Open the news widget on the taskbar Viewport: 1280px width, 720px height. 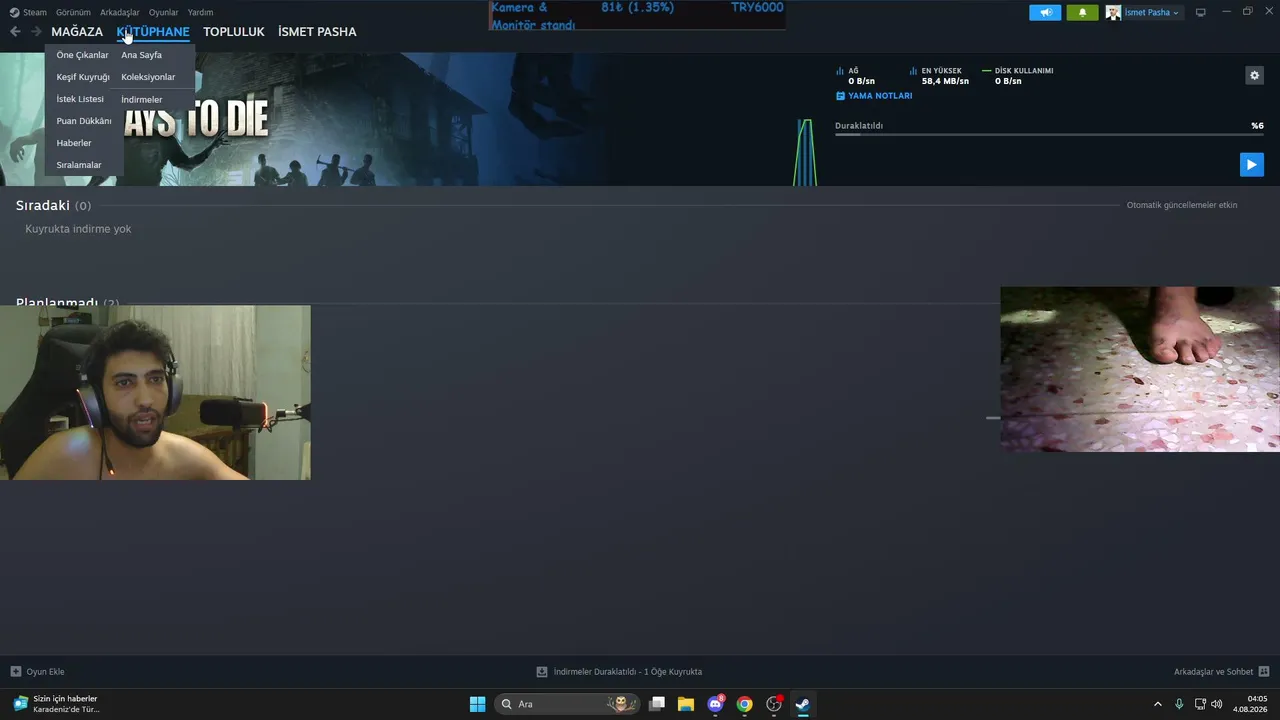pos(57,704)
